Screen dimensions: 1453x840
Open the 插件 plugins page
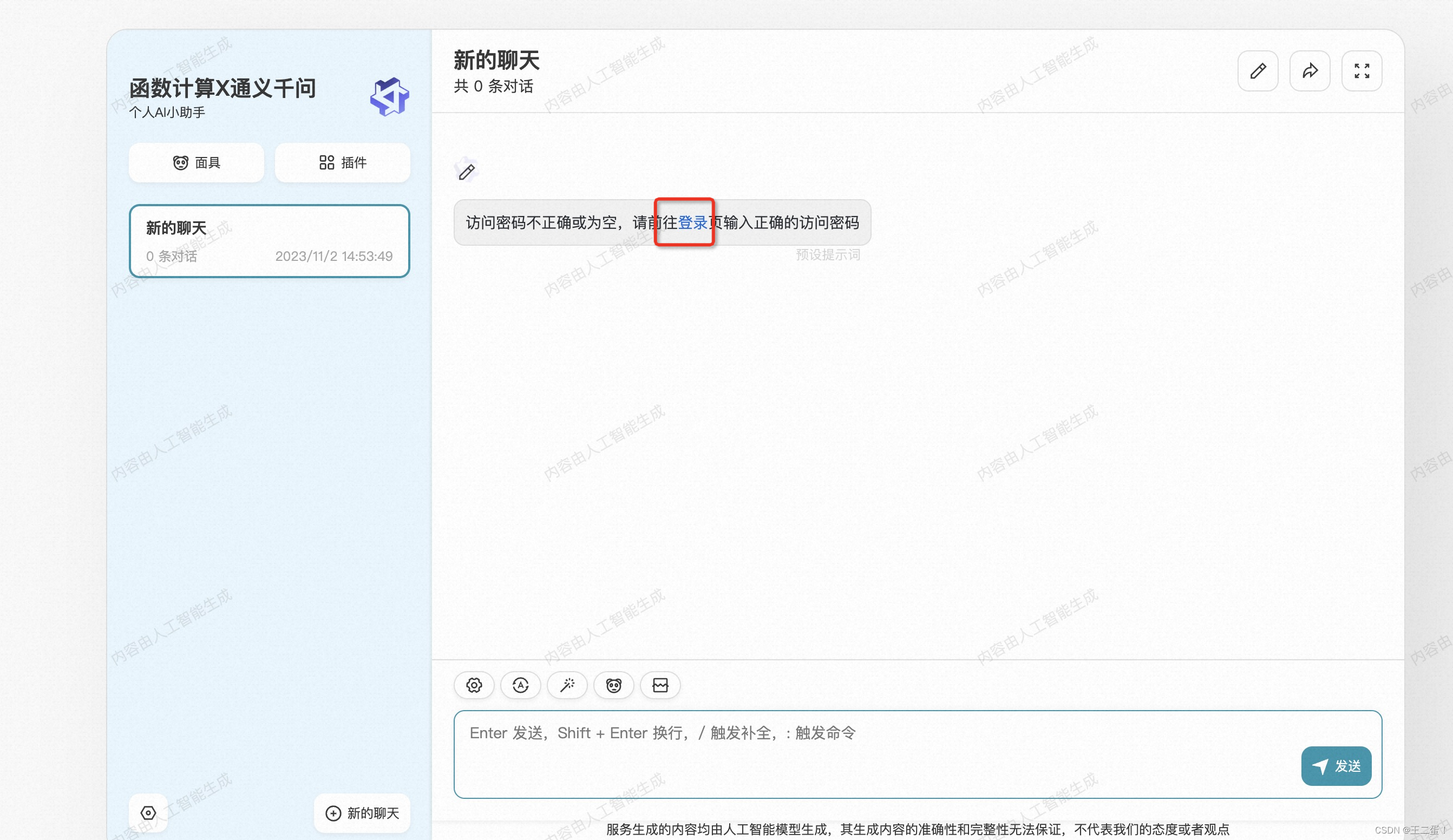click(x=343, y=162)
